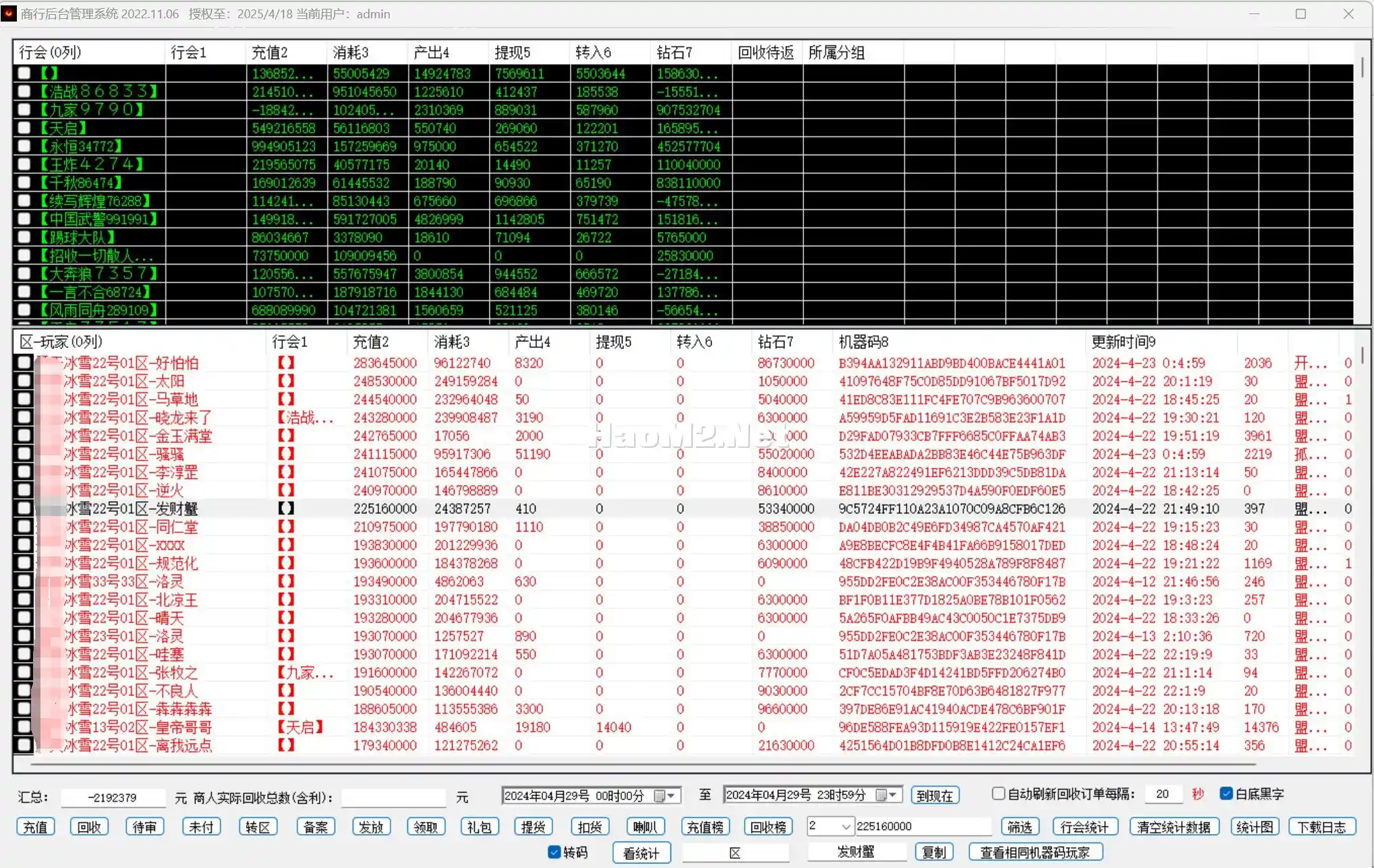The width and height of the screenshot is (1374, 868).
Task: Focus the 商人实际回收总数 input field
Action: click(x=393, y=797)
